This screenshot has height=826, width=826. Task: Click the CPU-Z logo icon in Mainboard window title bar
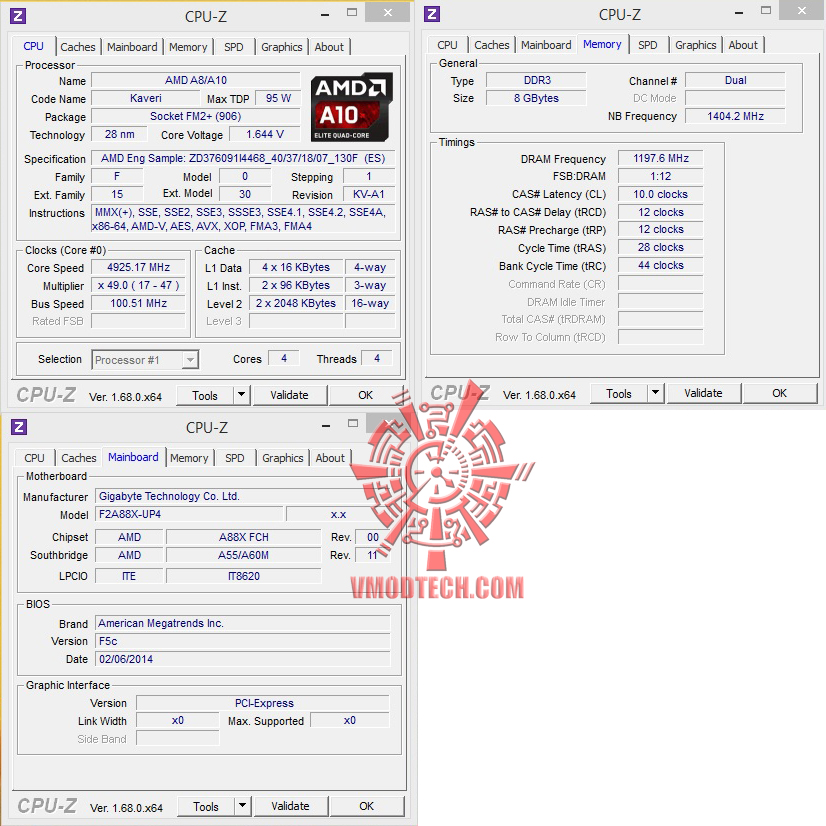19,427
